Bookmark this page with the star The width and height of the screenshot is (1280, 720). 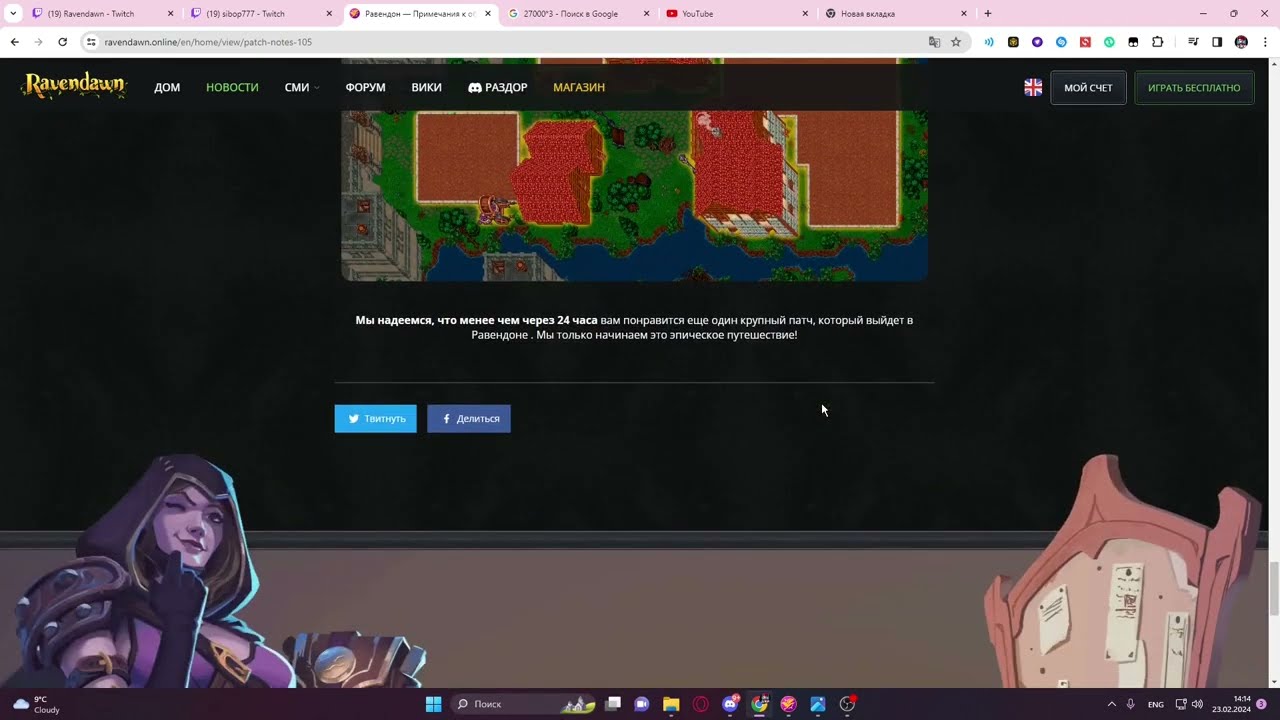pos(956,42)
